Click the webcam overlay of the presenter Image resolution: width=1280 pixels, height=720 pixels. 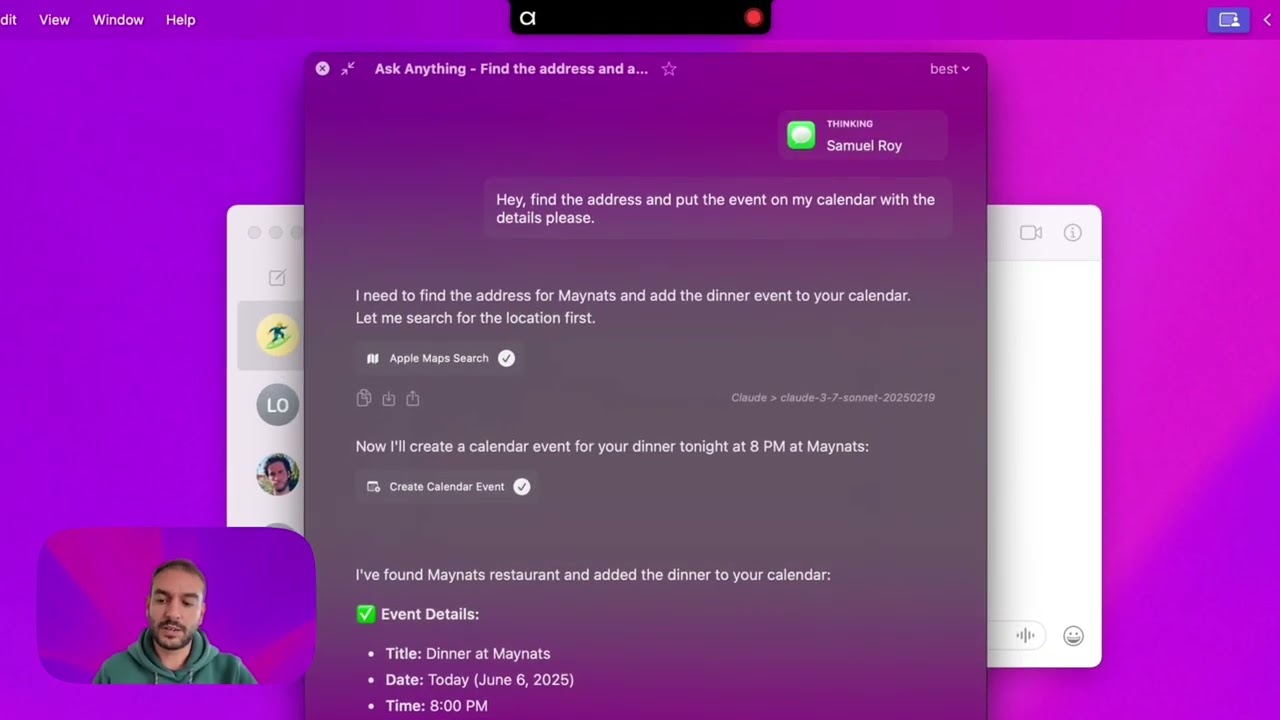coord(177,607)
